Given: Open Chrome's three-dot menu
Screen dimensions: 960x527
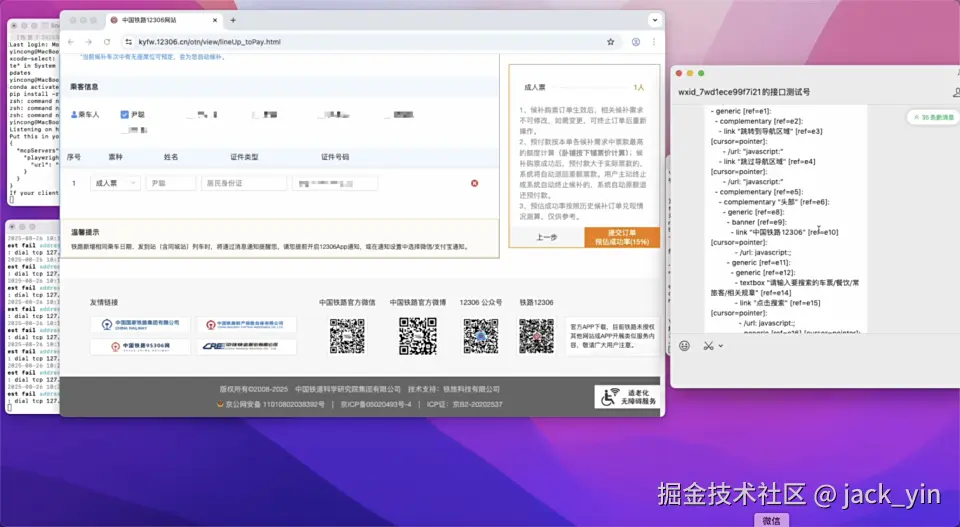Looking at the screenshot, I should (654, 42).
